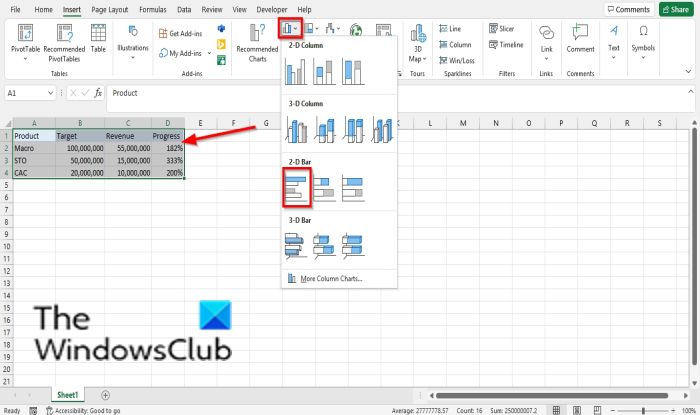Insert a Line sparkline
Screen dimensions: 700x415
click(x=450, y=29)
